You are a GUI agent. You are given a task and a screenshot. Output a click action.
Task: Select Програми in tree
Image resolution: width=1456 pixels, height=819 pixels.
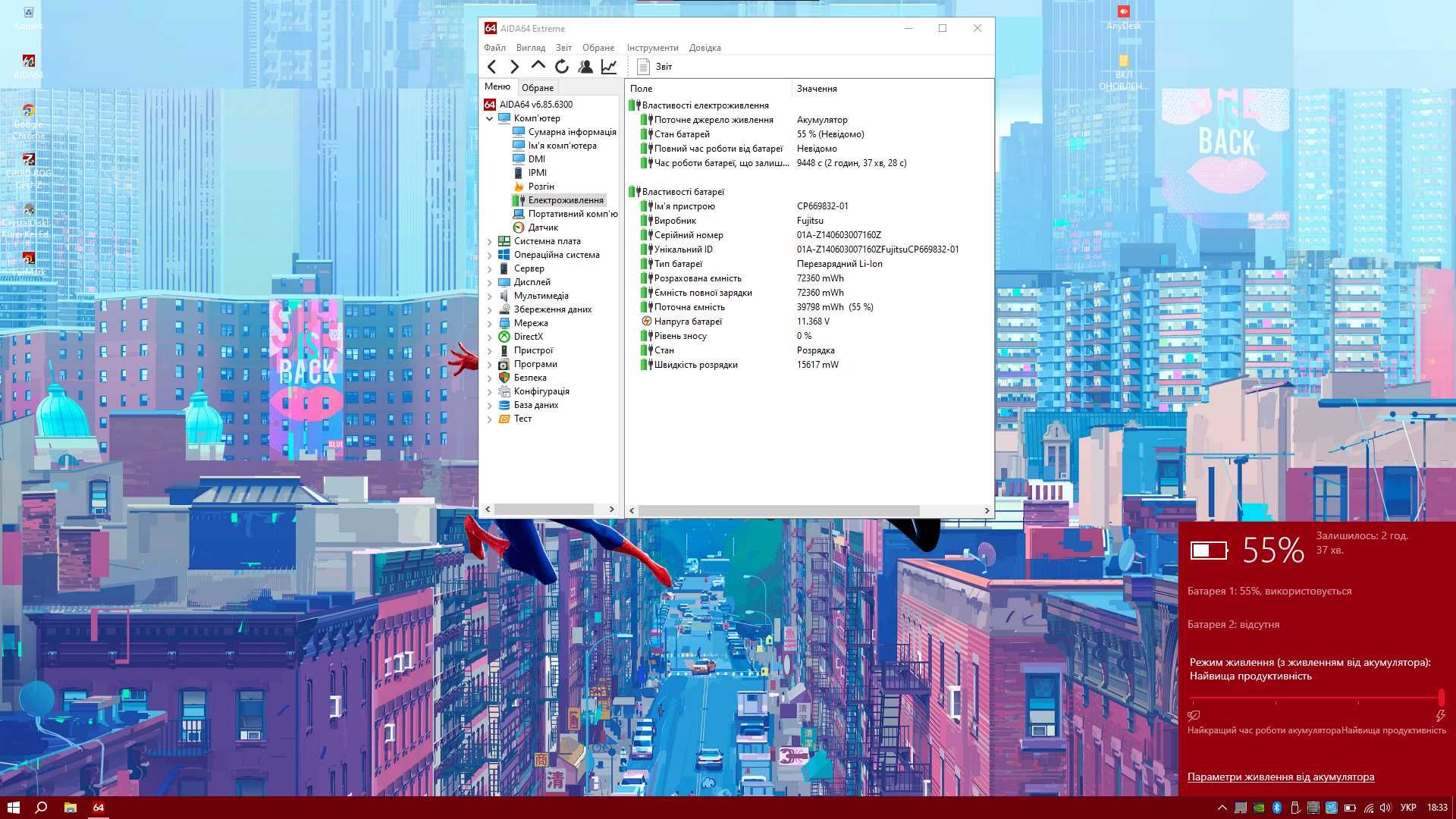pyautogui.click(x=528, y=364)
